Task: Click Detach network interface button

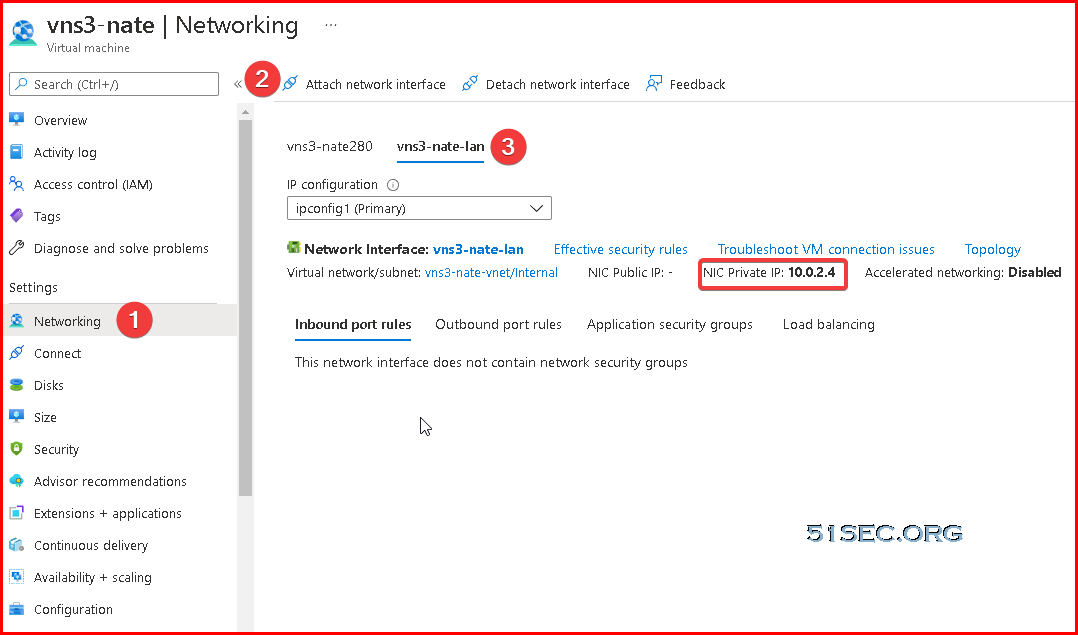Action: [545, 84]
